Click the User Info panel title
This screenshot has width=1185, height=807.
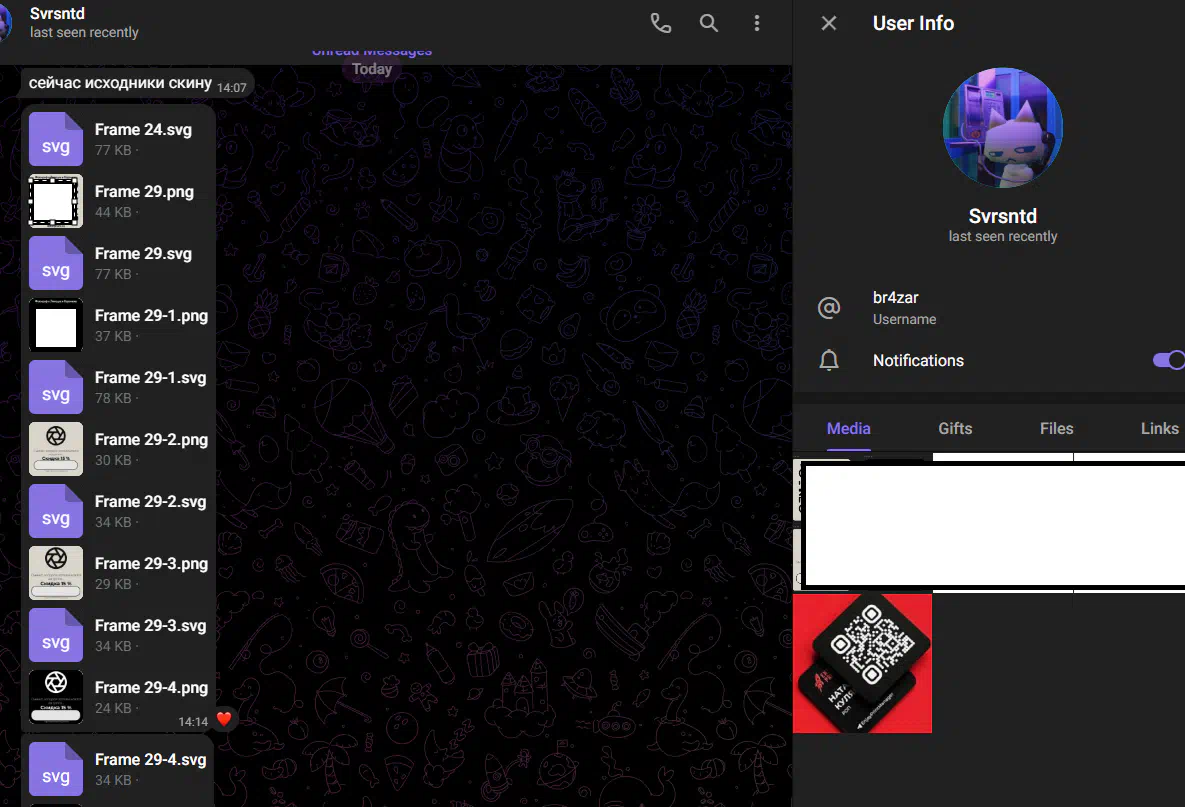(x=913, y=23)
